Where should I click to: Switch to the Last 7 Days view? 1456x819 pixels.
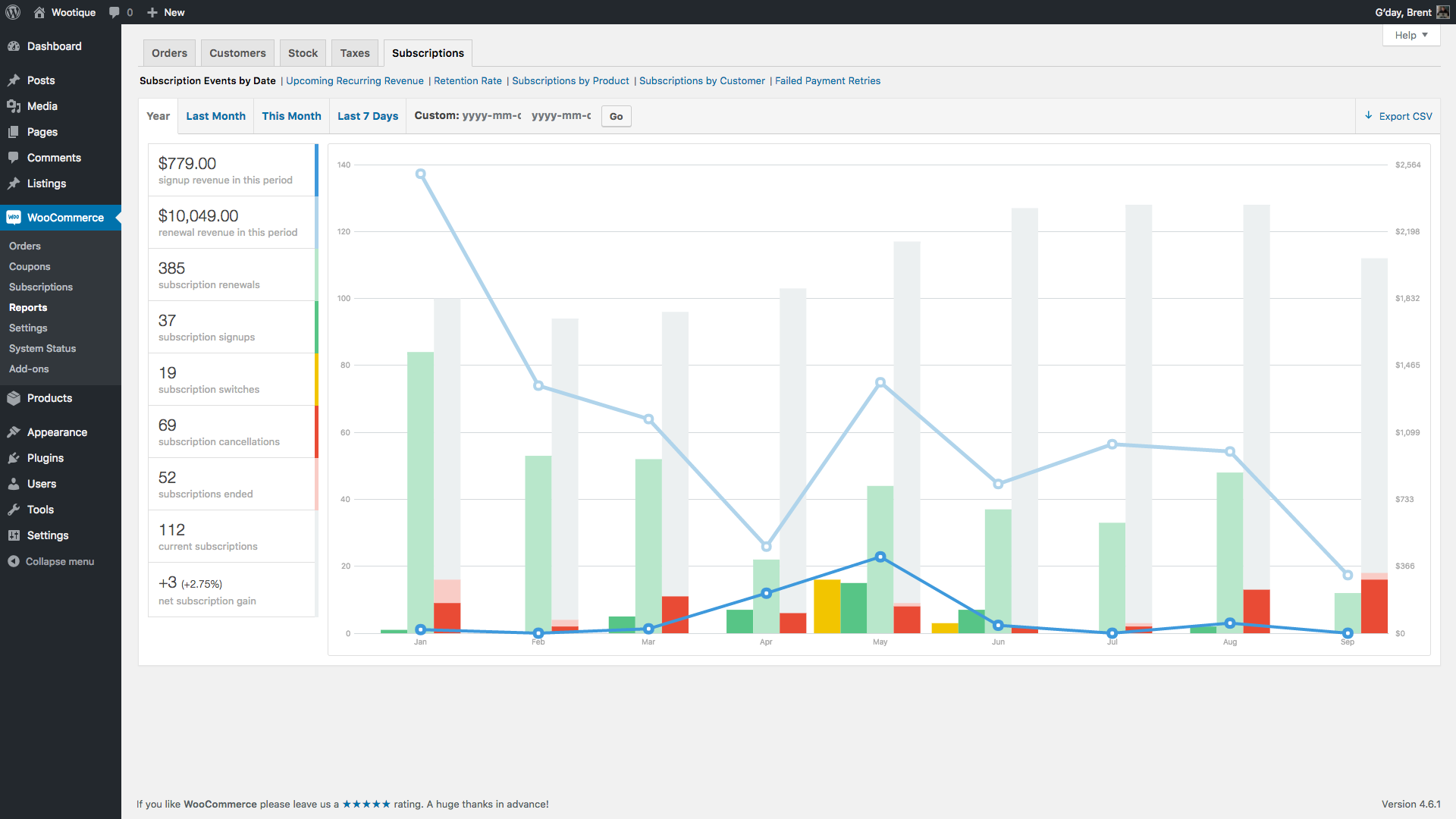pyautogui.click(x=367, y=115)
